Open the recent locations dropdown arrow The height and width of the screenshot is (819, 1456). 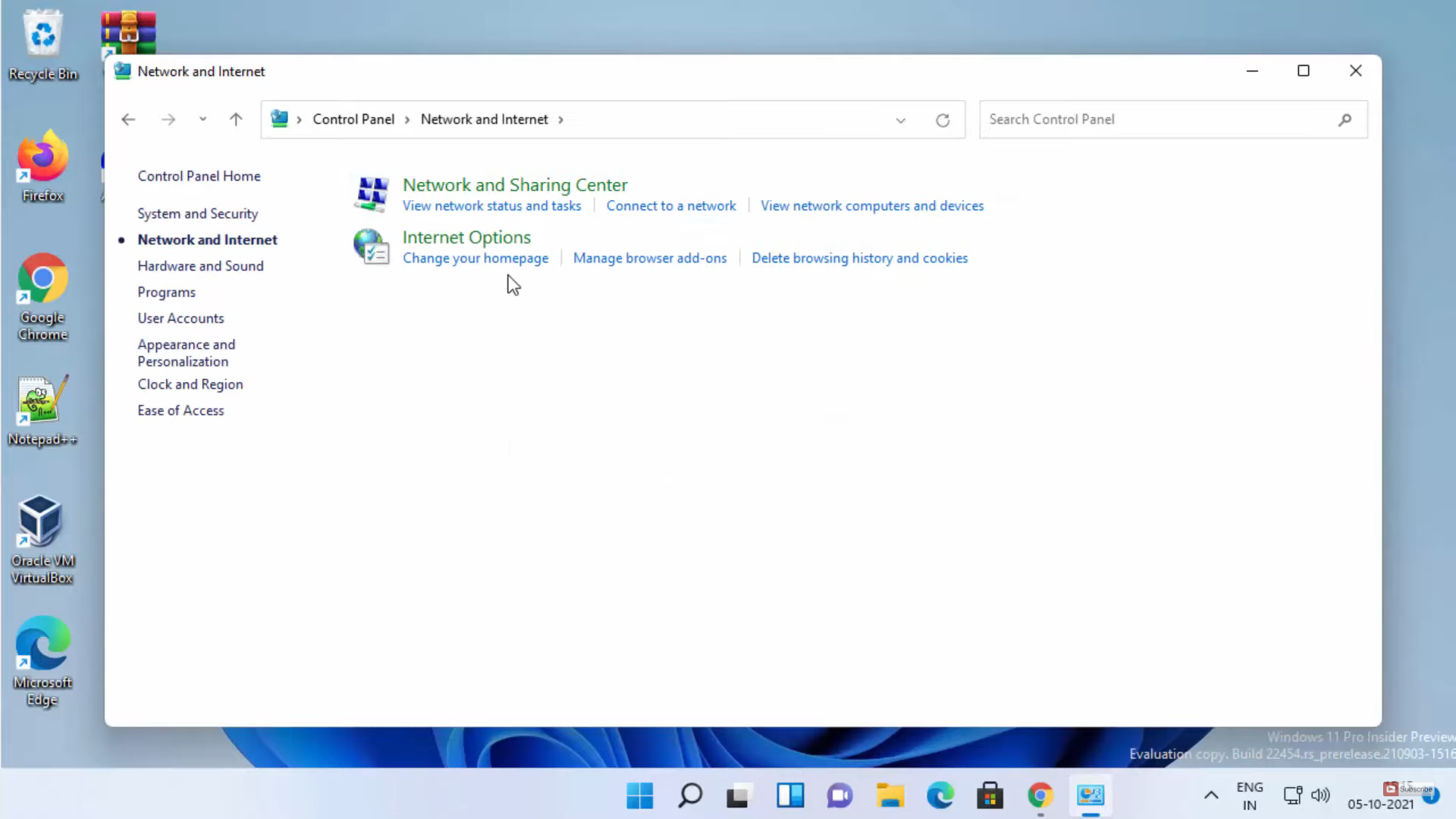pos(202,120)
